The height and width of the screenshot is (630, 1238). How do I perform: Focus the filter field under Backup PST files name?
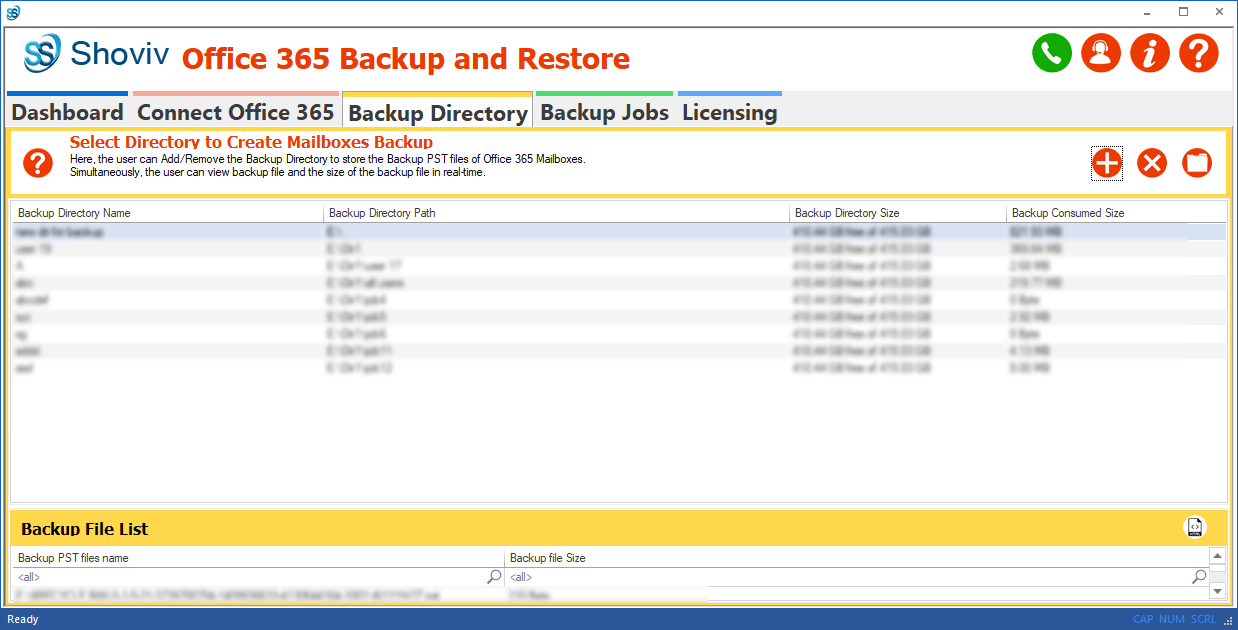click(x=250, y=577)
